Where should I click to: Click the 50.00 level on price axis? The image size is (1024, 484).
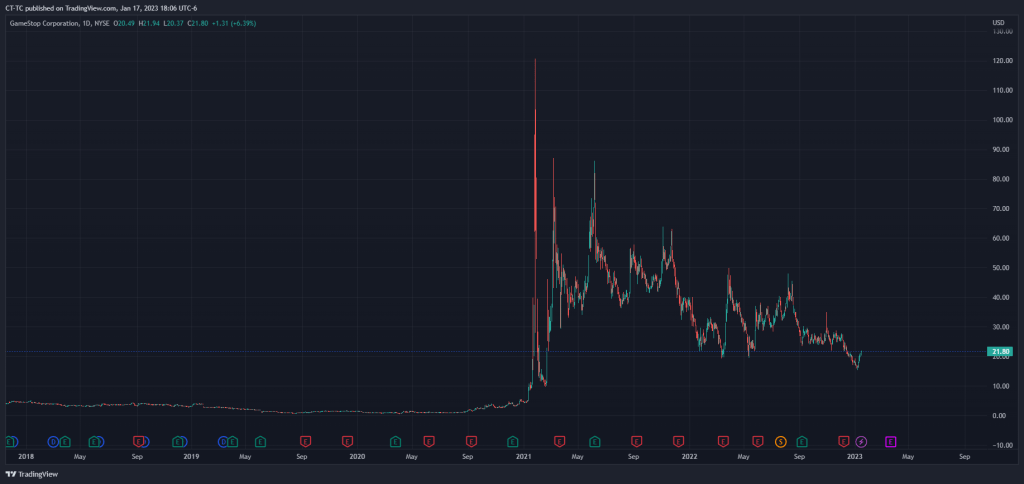click(997, 268)
